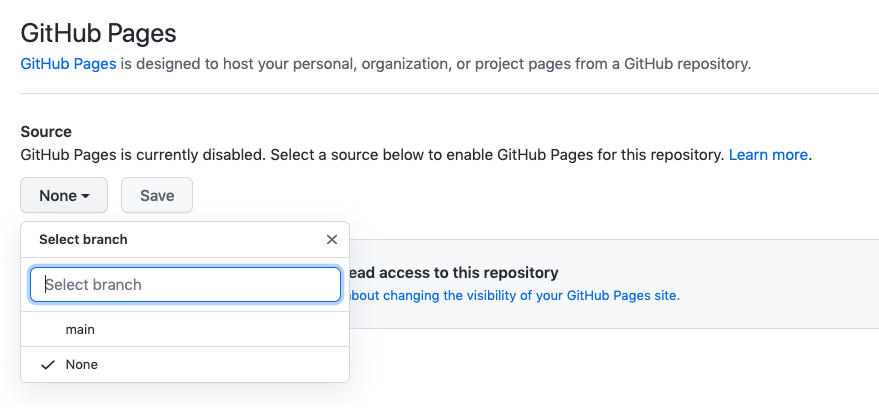
Task: Click the checkmark beside None option
Action: 48,365
